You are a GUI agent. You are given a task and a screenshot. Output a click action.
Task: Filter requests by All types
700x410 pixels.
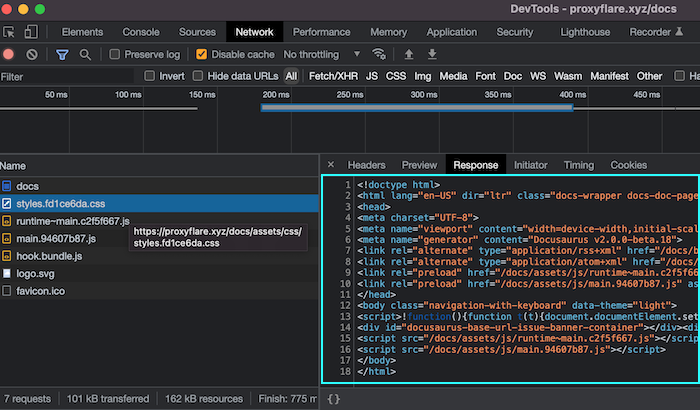point(291,76)
